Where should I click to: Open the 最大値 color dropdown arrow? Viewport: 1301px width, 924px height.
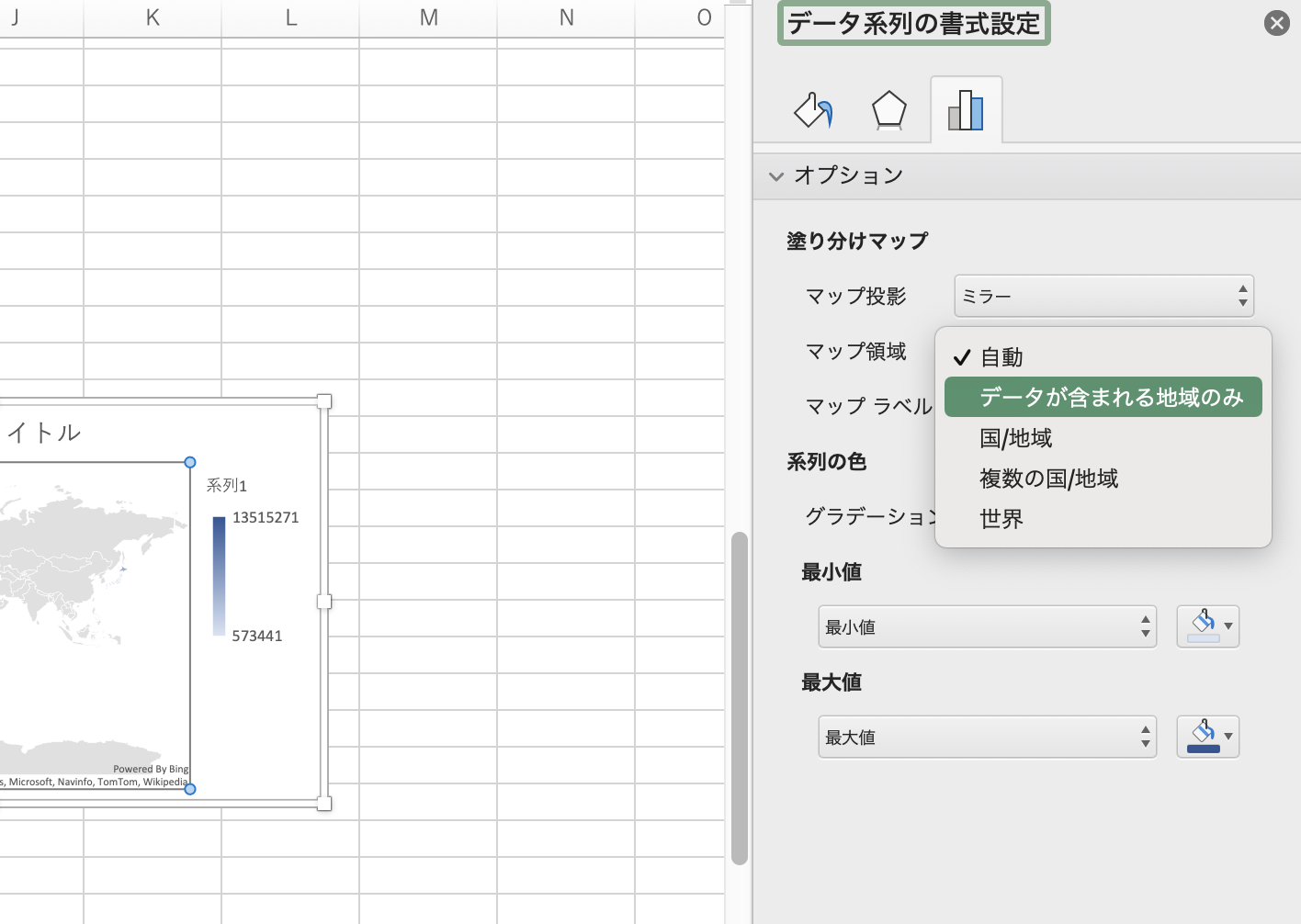(x=1228, y=737)
